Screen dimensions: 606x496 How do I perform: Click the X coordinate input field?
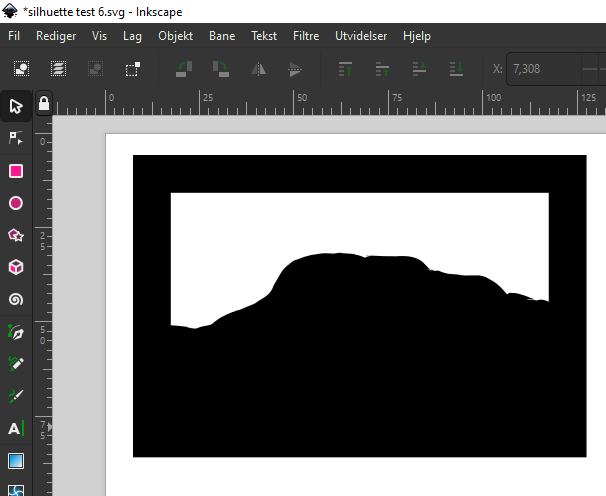540,69
